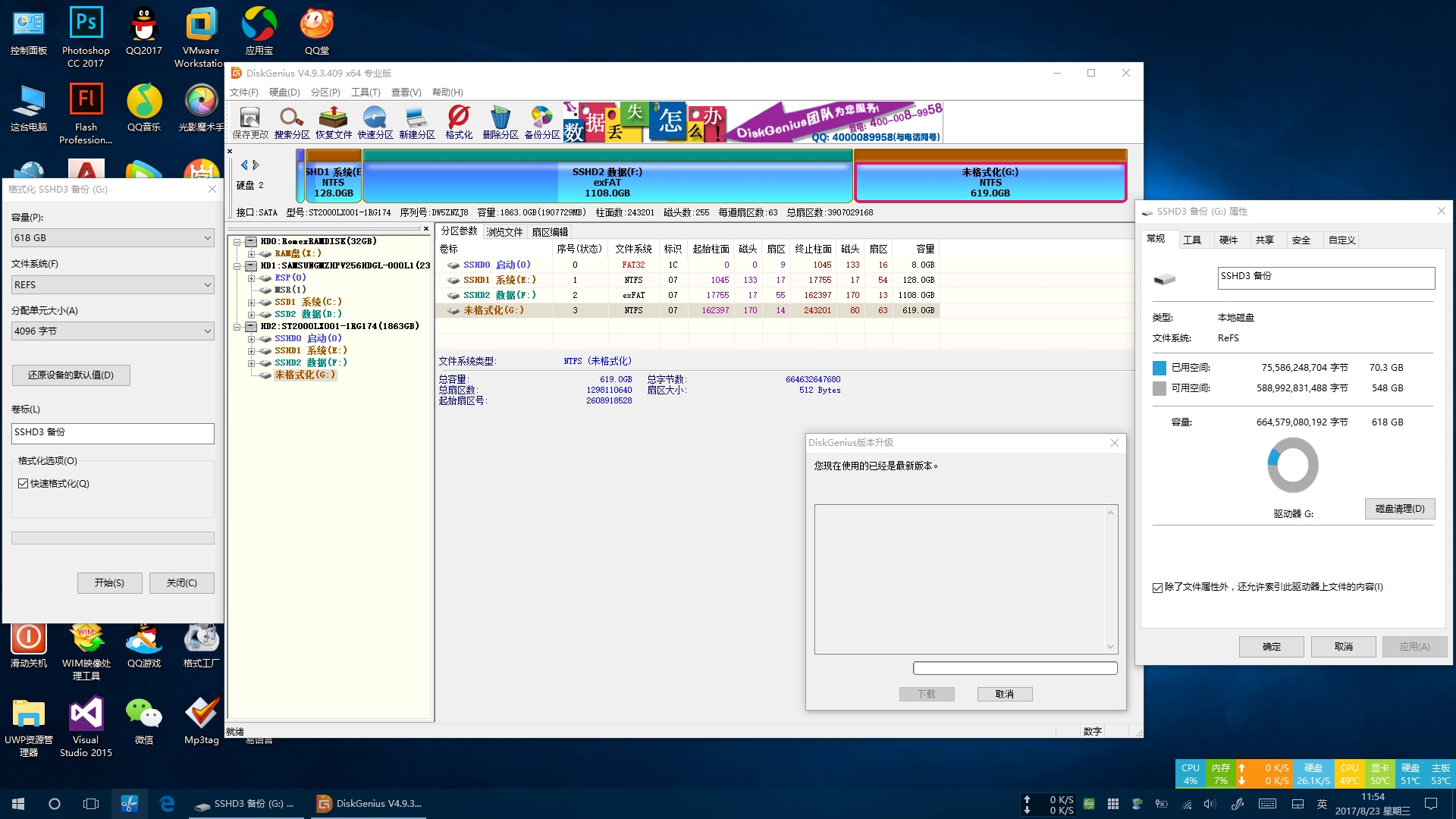Select 未格式化(G:) under HD2 in tree
This screenshot has width=1456, height=819.
pos(304,375)
